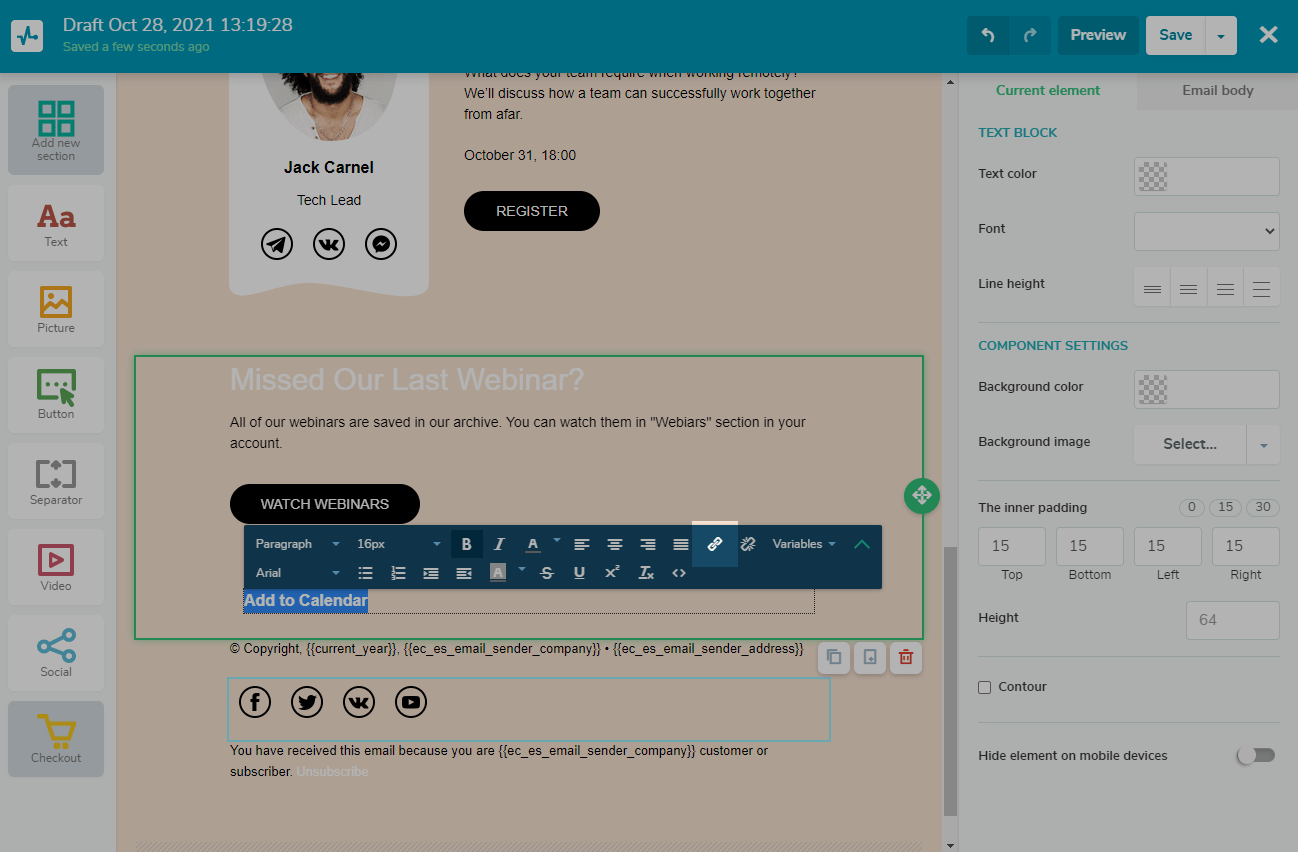Image resolution: width=1298 pixels, height=852 pixels.
Task: Toggle italic formatting
Action: 499,544
